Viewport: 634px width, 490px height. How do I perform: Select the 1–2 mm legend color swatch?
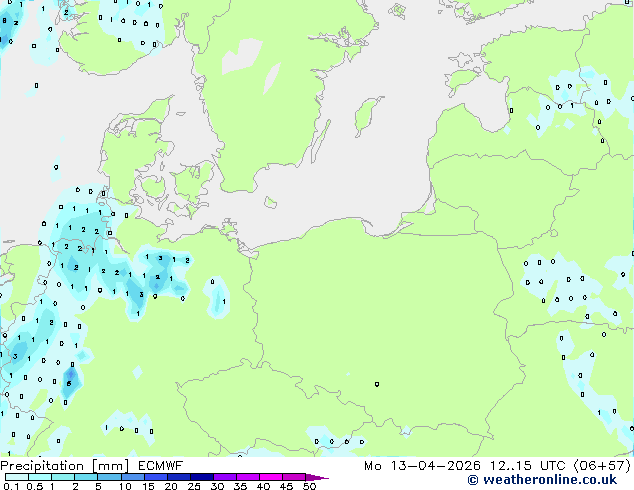63,477
